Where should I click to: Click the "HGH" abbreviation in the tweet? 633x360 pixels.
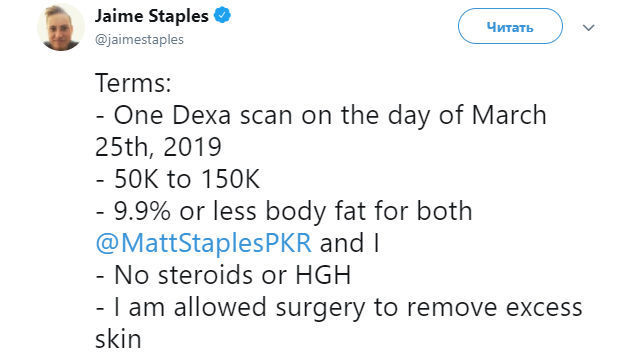click(x=323, y=275)
